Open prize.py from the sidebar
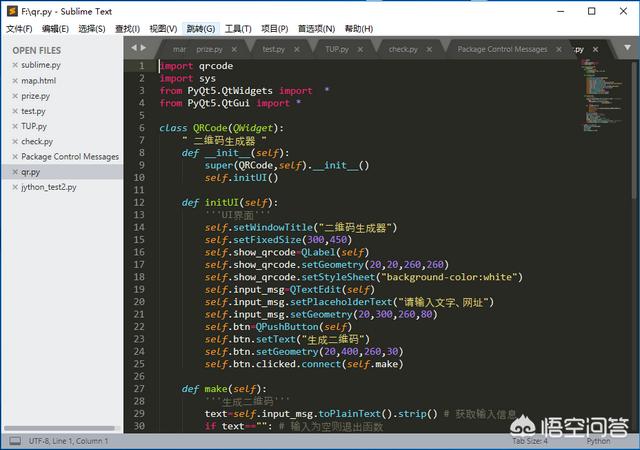This screenshot has height=450, width=640. (36, 96)
